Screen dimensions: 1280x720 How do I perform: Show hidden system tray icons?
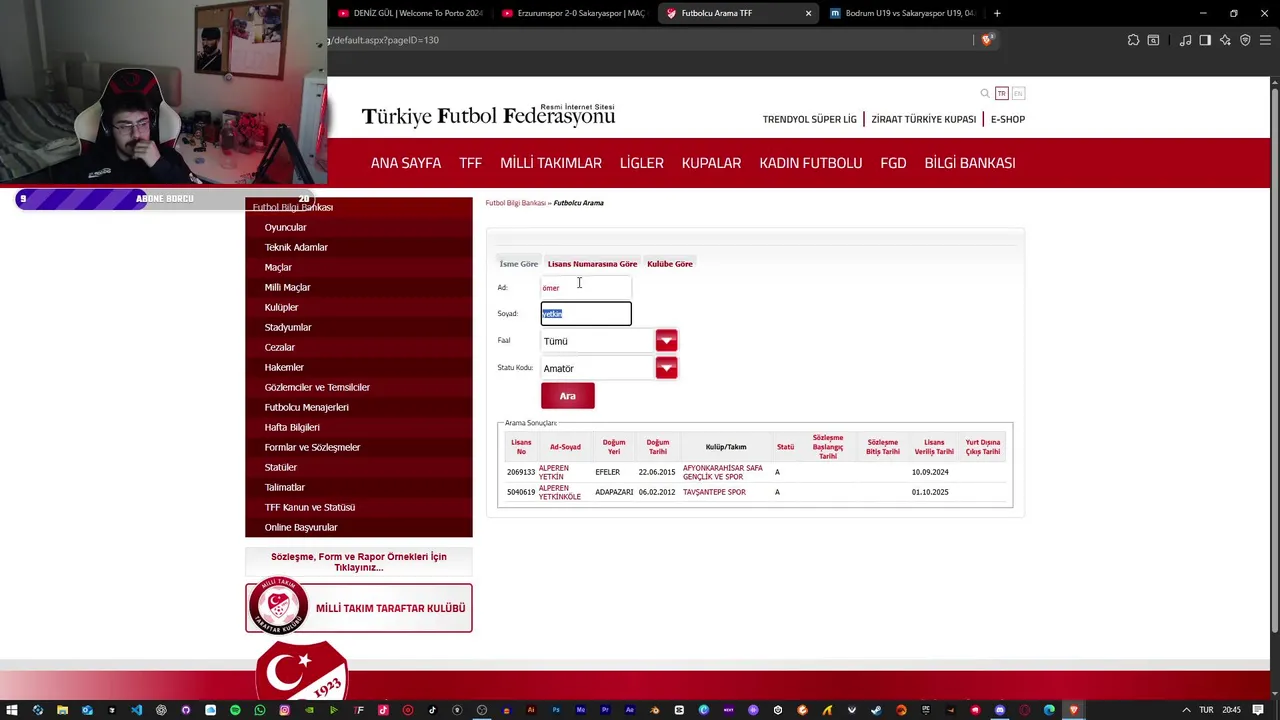tap(1186, 710)
